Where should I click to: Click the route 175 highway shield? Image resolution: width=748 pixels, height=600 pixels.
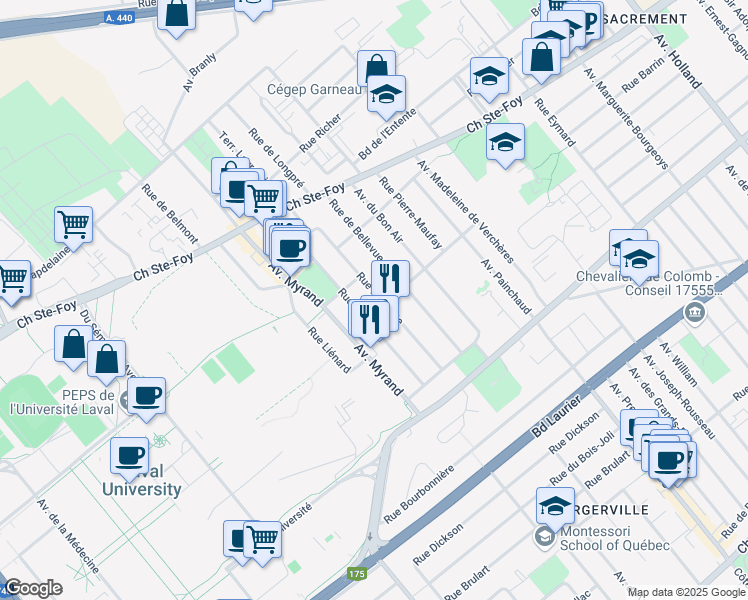pos(357,573)
